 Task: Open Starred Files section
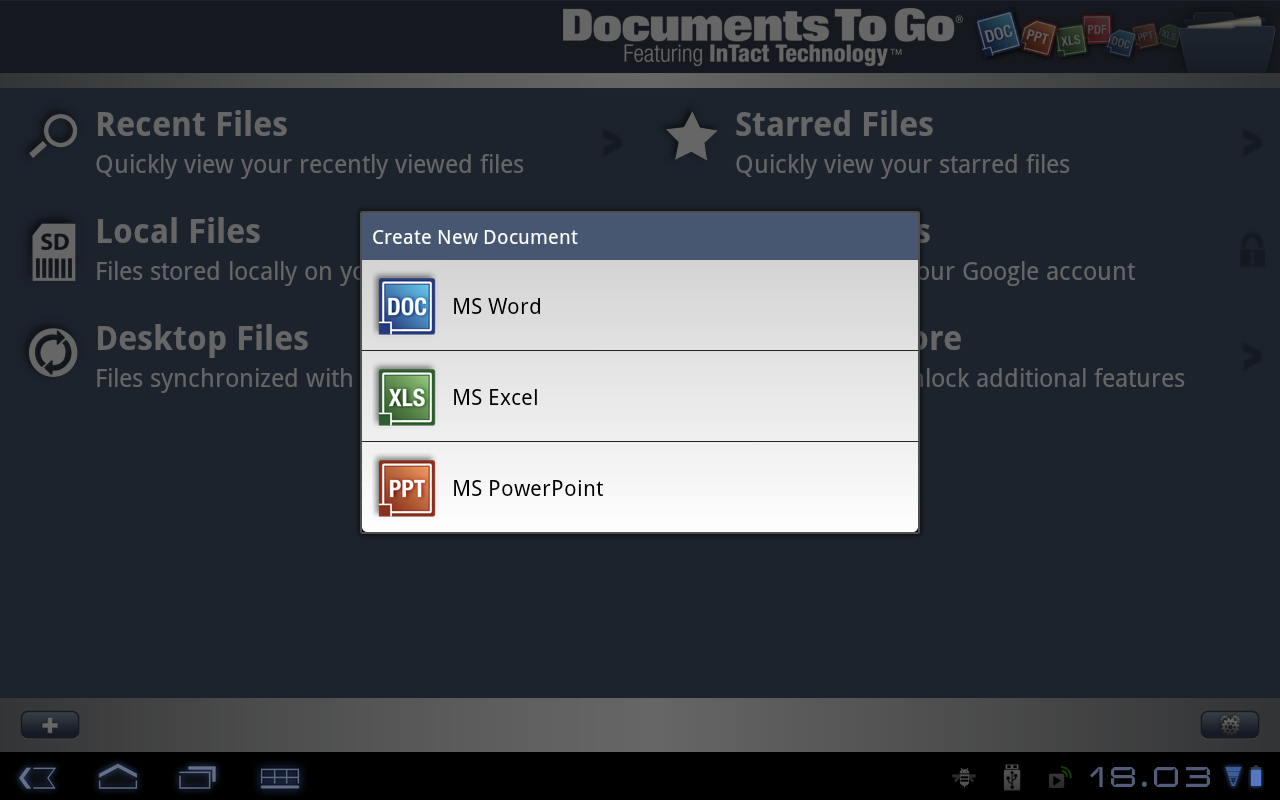pos(960,142)
